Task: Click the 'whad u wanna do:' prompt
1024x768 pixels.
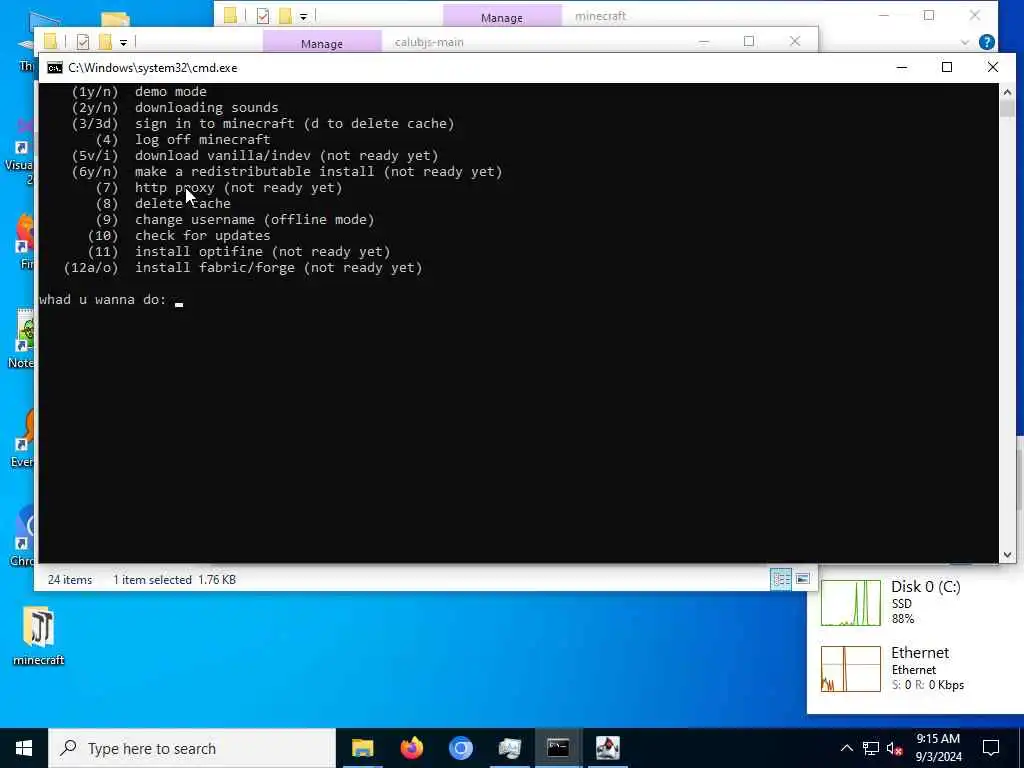Action: (x=103, y=300)
